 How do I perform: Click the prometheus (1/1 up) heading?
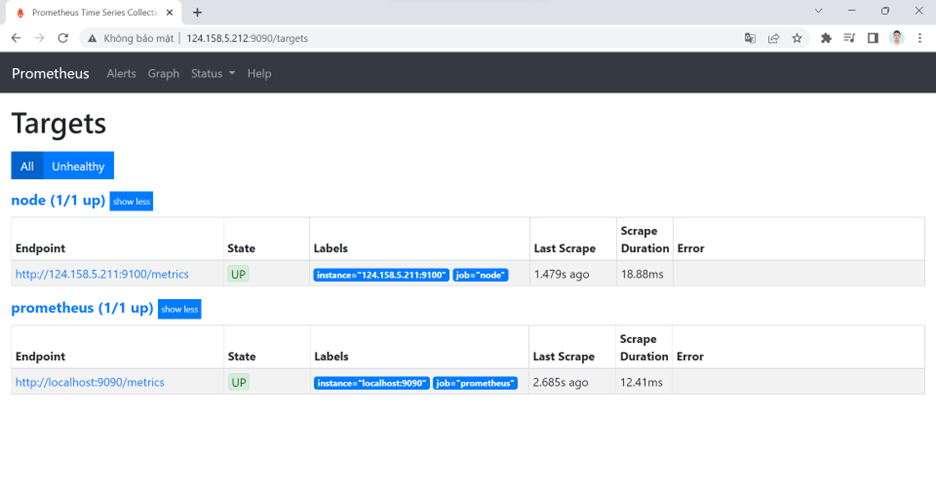click(x=82, y=308)
